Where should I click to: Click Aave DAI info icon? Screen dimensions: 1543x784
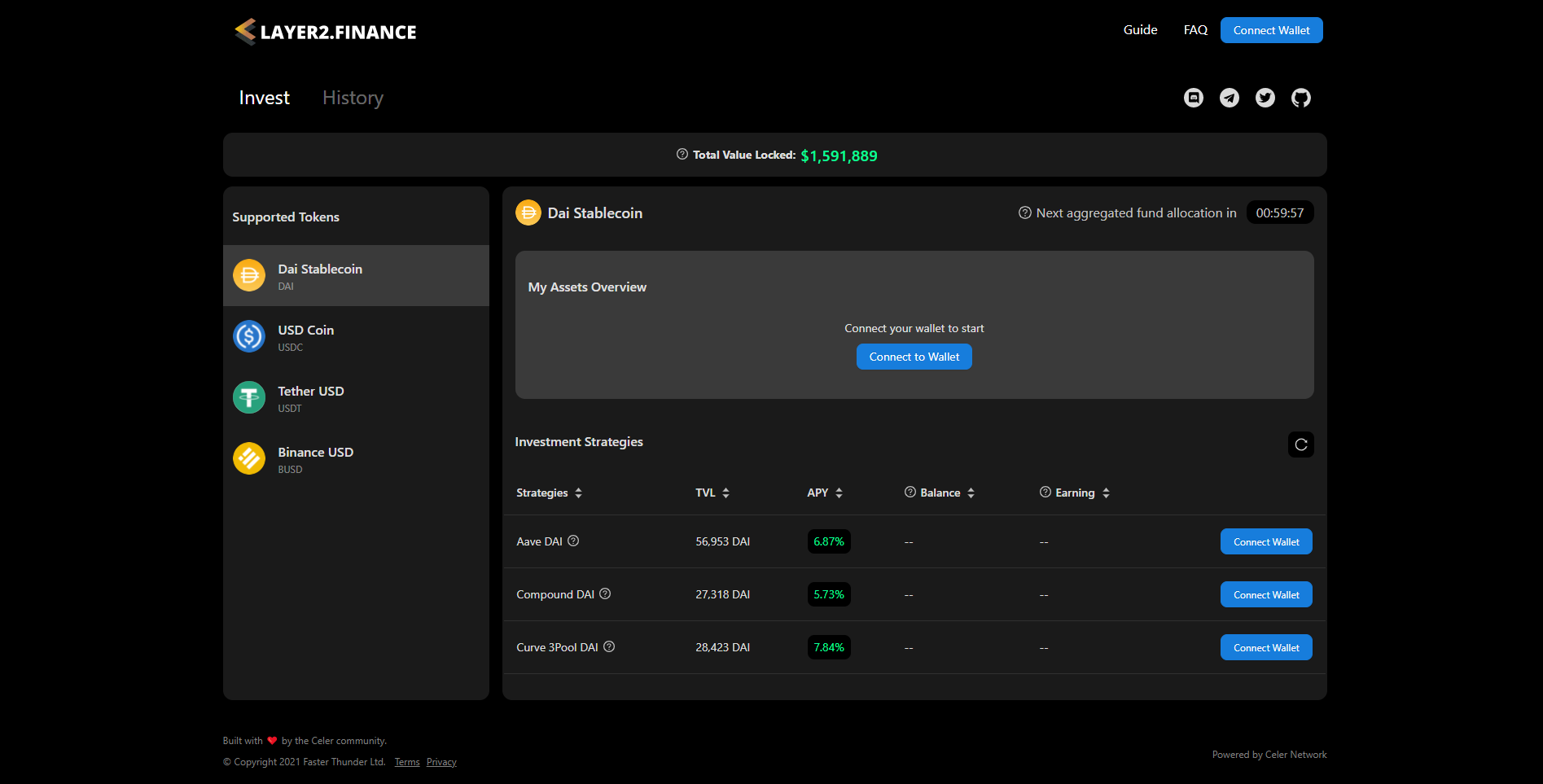click(x=573, y=541)
